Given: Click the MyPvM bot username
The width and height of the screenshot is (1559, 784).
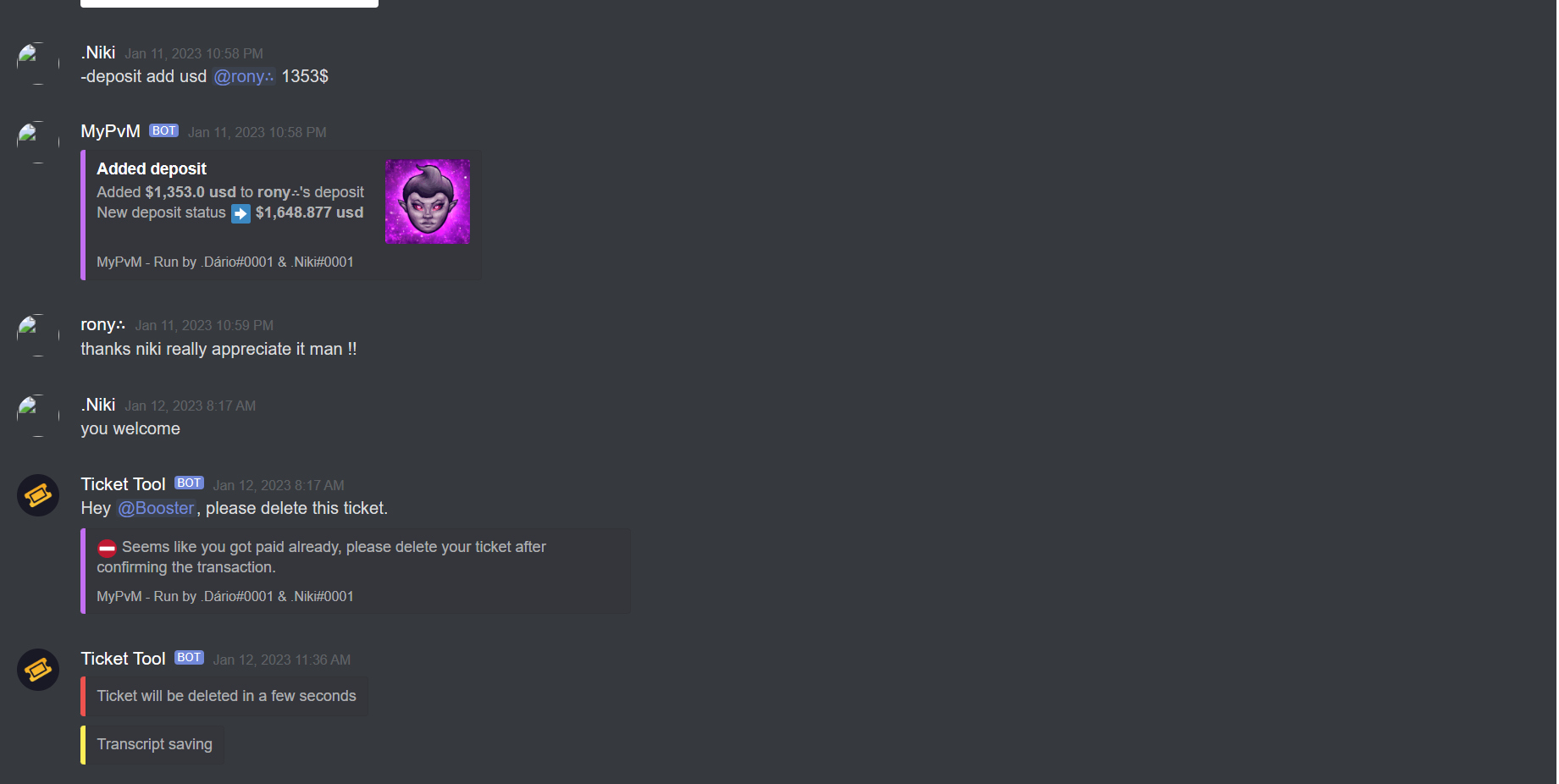Looking at the screenshot, I should pyautogui.click(x=111, y=131).
